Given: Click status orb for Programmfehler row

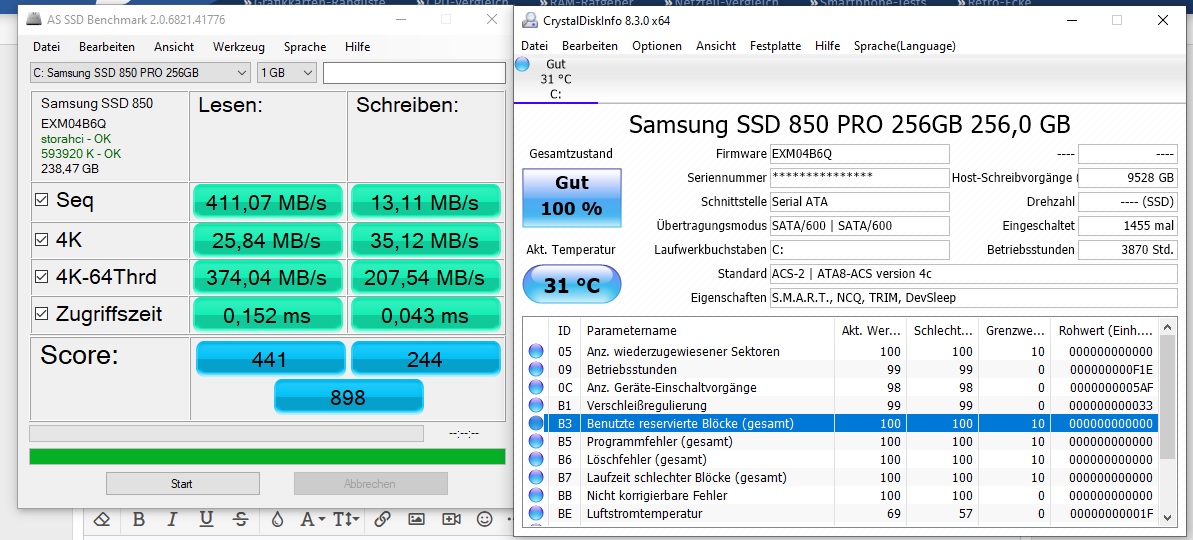Looking at the screenshot, I should click(536, 441).
